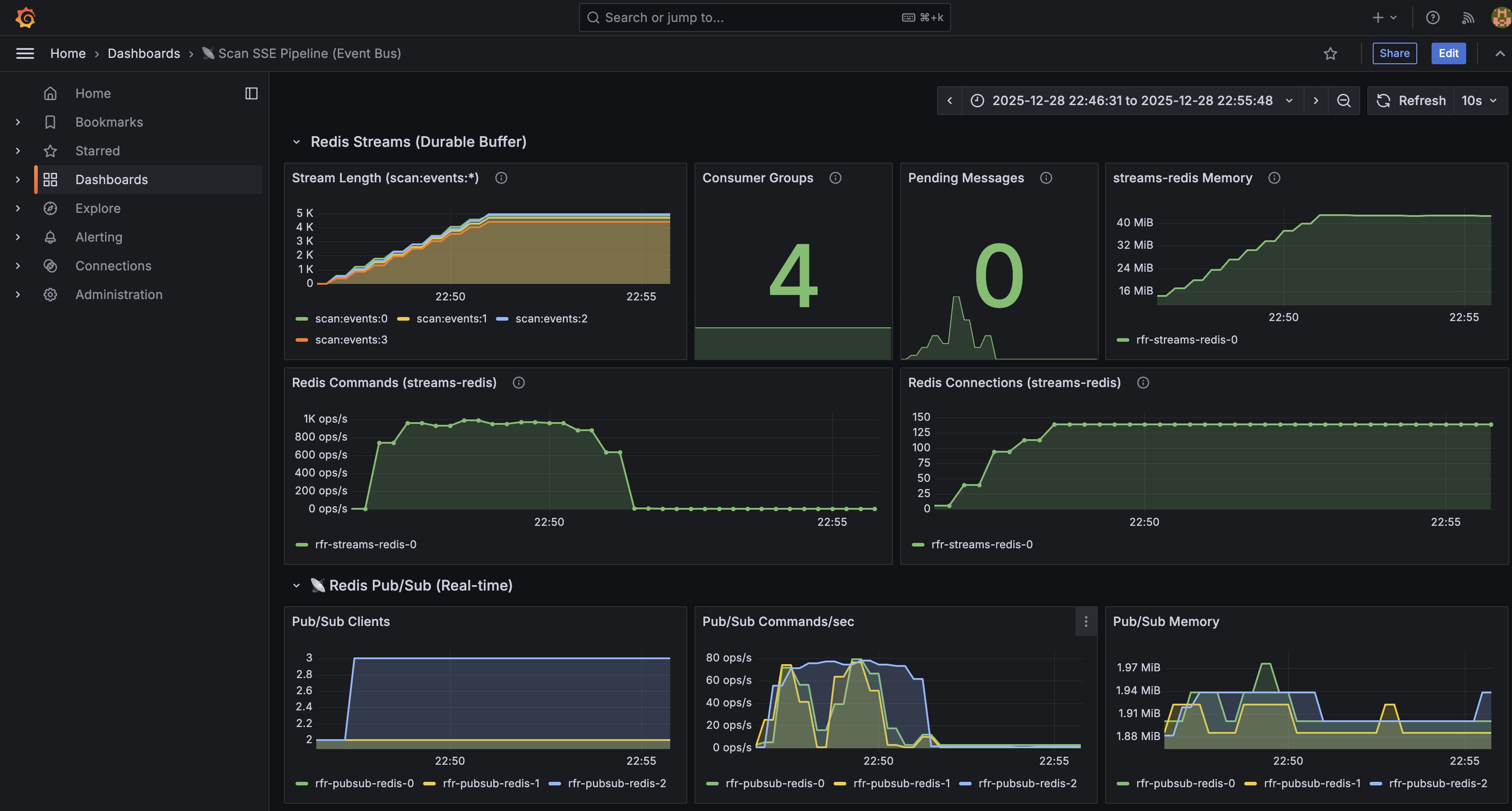Click scan:events:0 green legend color swatch
The width and height of the screenshot is (1512, 811).
(302, 319)
